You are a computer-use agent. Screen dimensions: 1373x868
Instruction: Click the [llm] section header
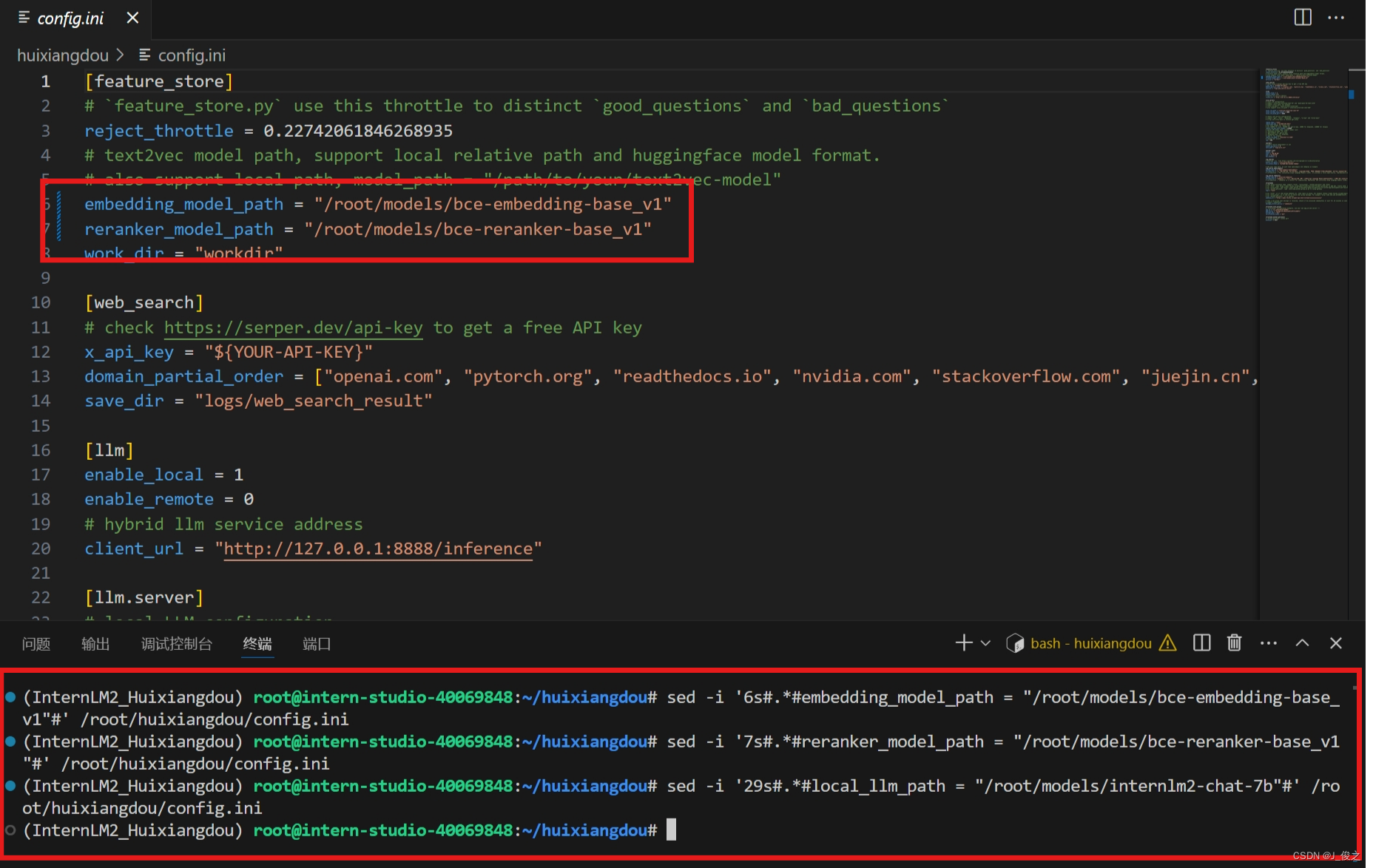tap(109, 450)
